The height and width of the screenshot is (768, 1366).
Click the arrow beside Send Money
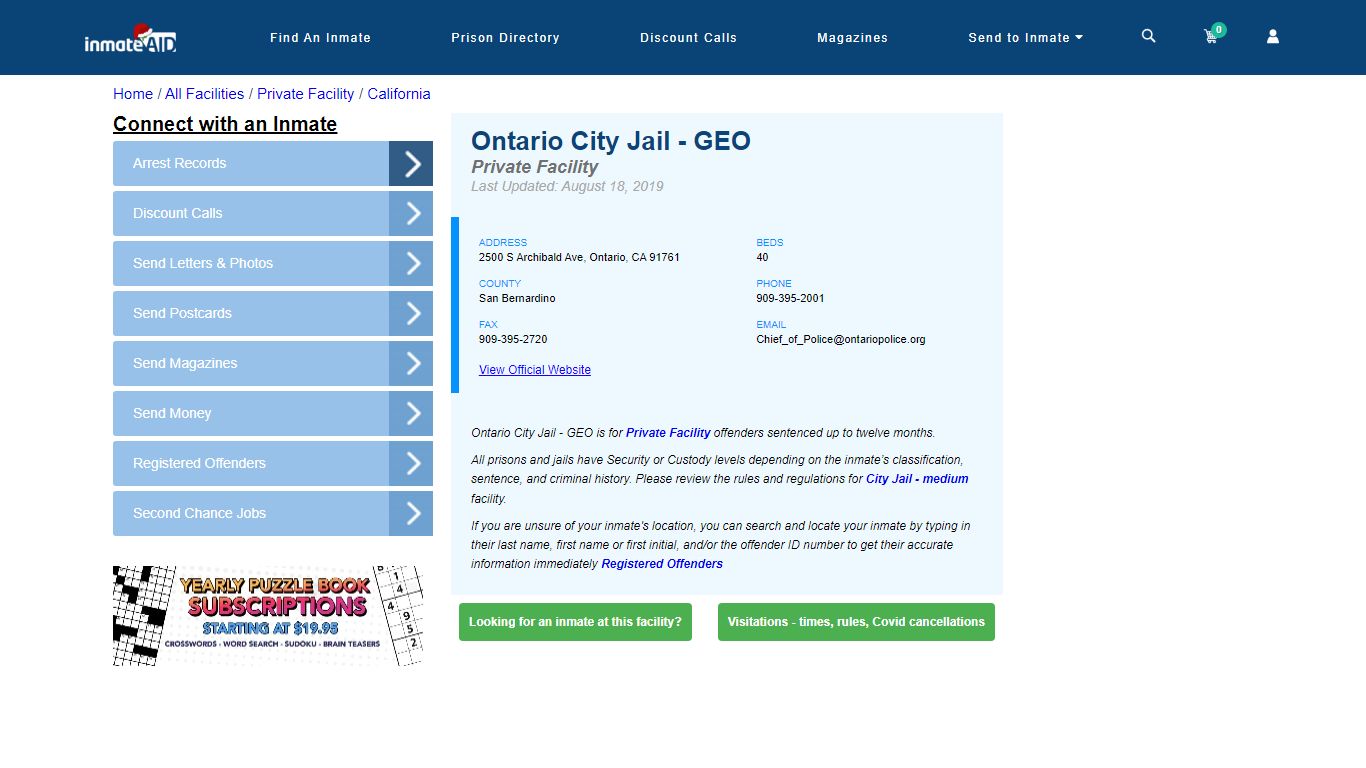click(411, 413)
